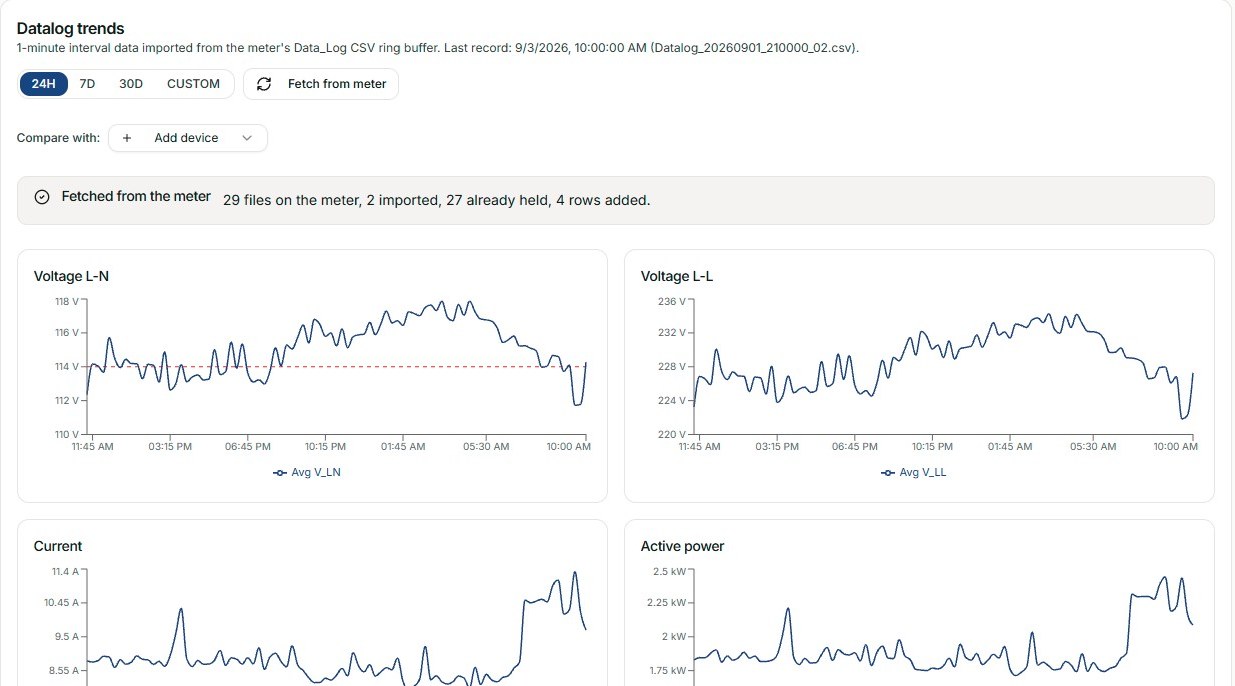
Task: Click the 110 V axis label on Voltage L-N
Action: (67, 434)
